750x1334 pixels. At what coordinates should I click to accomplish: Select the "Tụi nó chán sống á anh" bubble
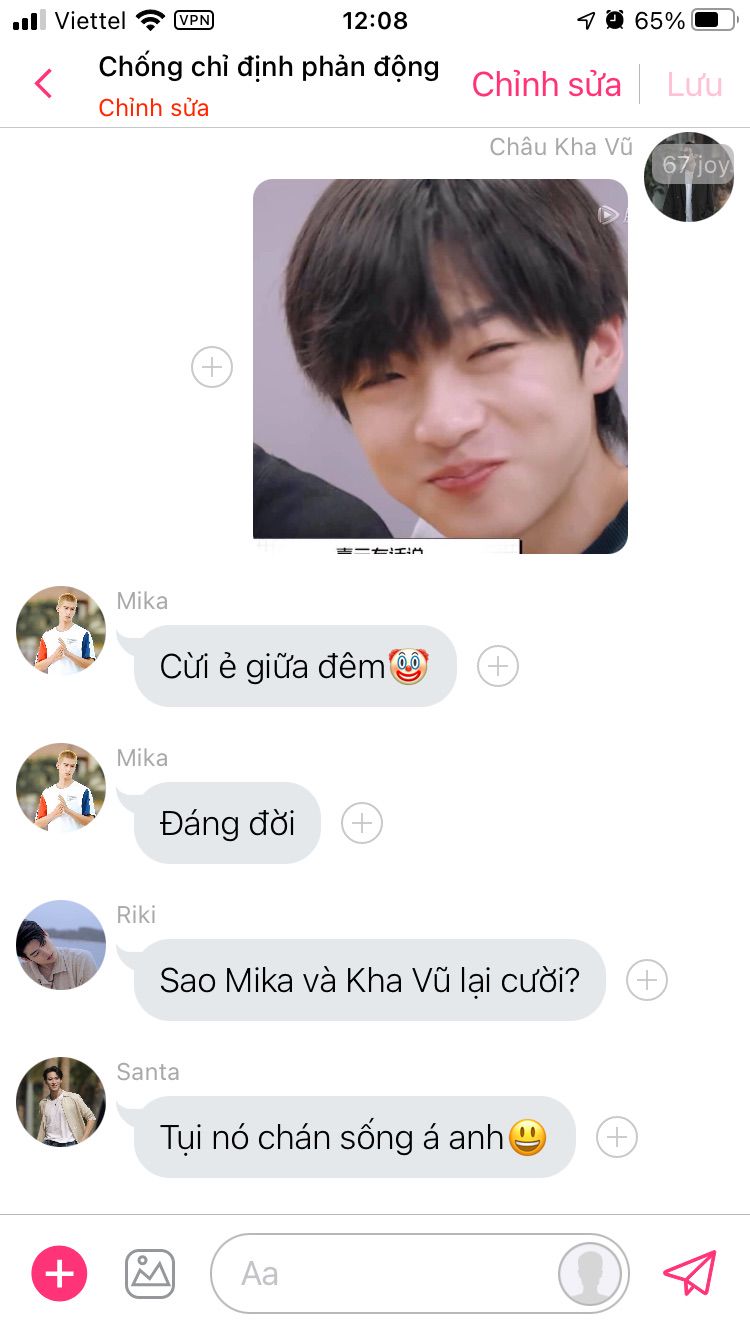[x=354, y=1137]
